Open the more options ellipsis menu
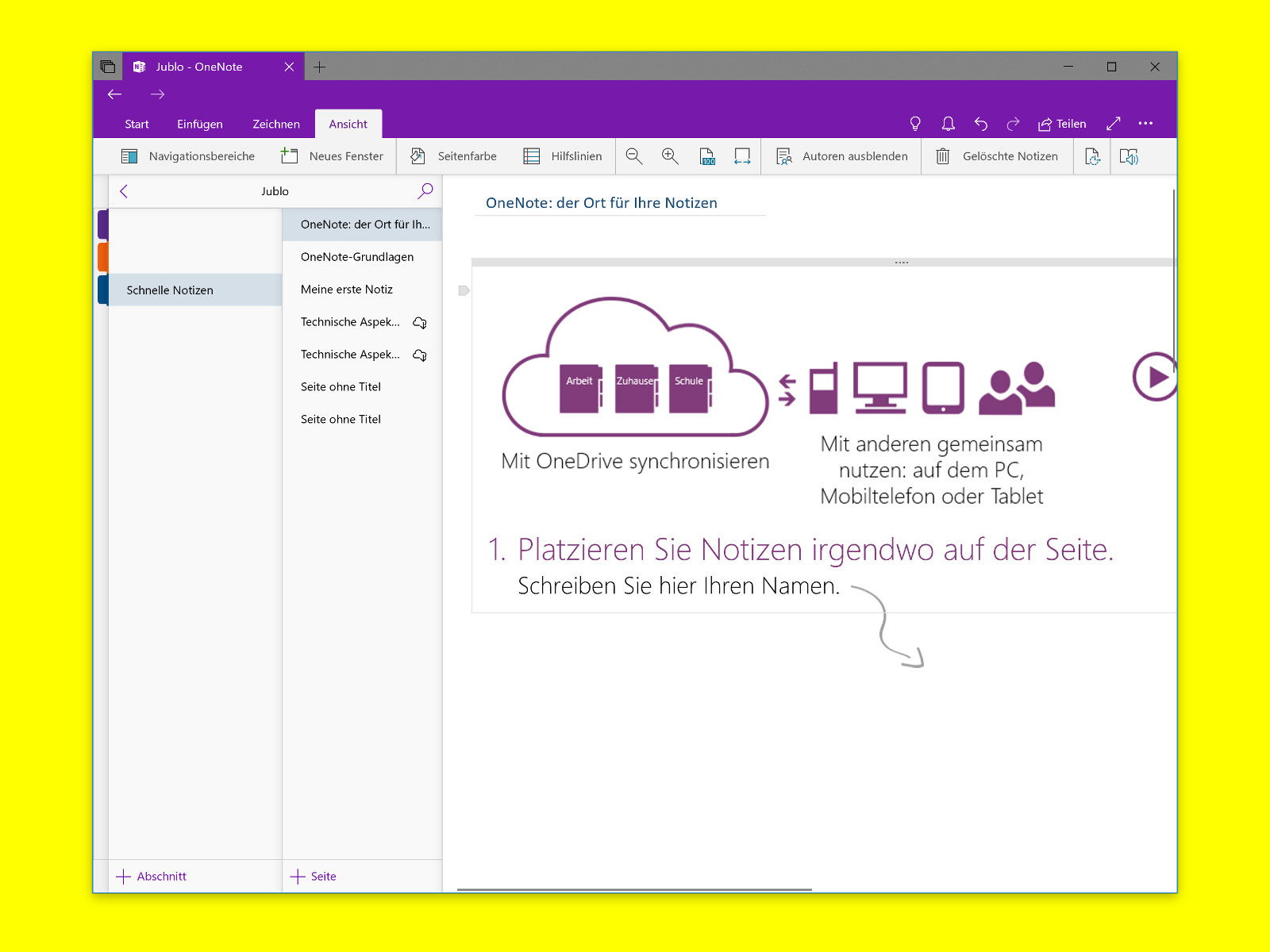 [1145, 123]
